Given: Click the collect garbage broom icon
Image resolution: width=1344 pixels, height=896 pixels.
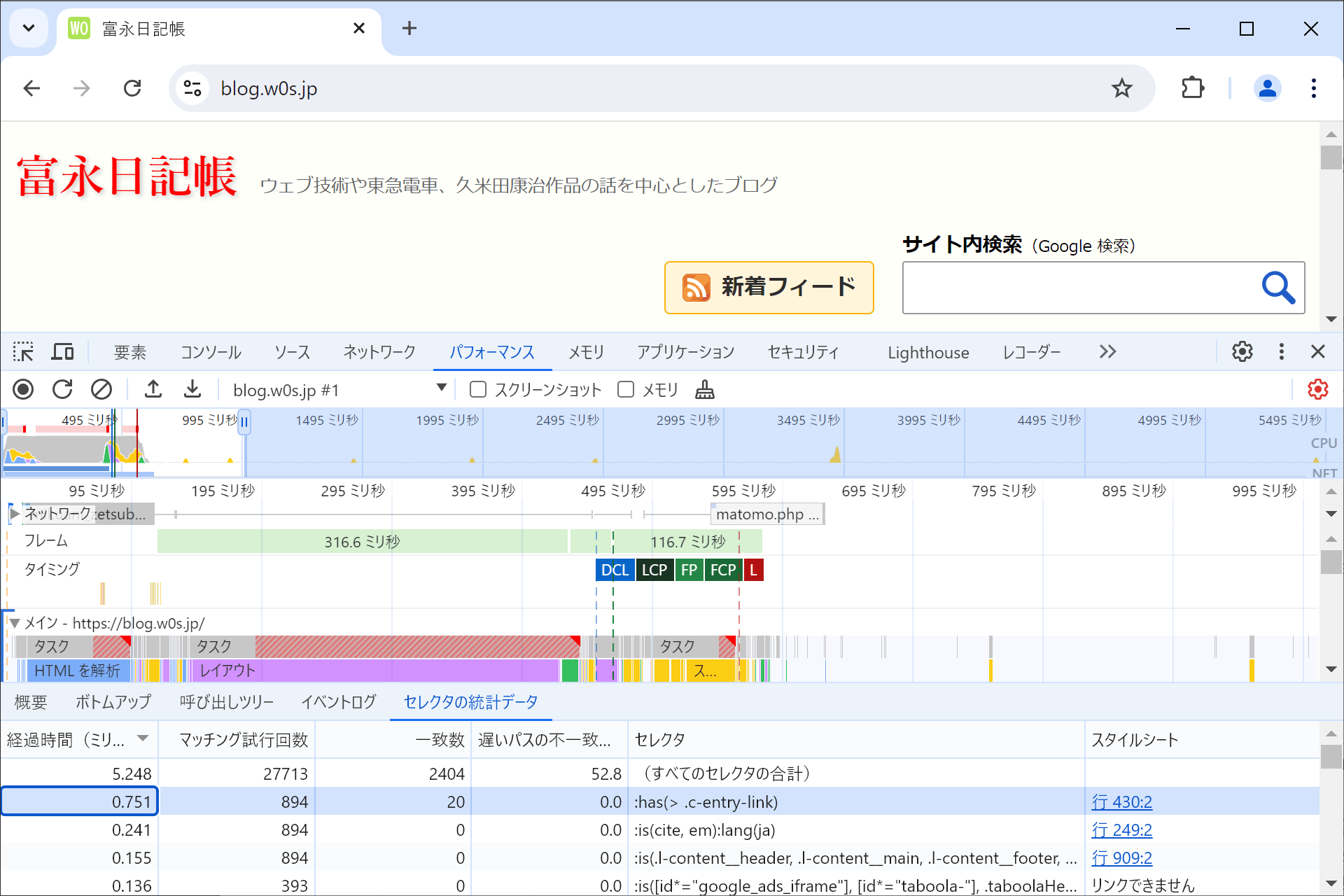Looking at the screenshot, I should pos(704,389).
